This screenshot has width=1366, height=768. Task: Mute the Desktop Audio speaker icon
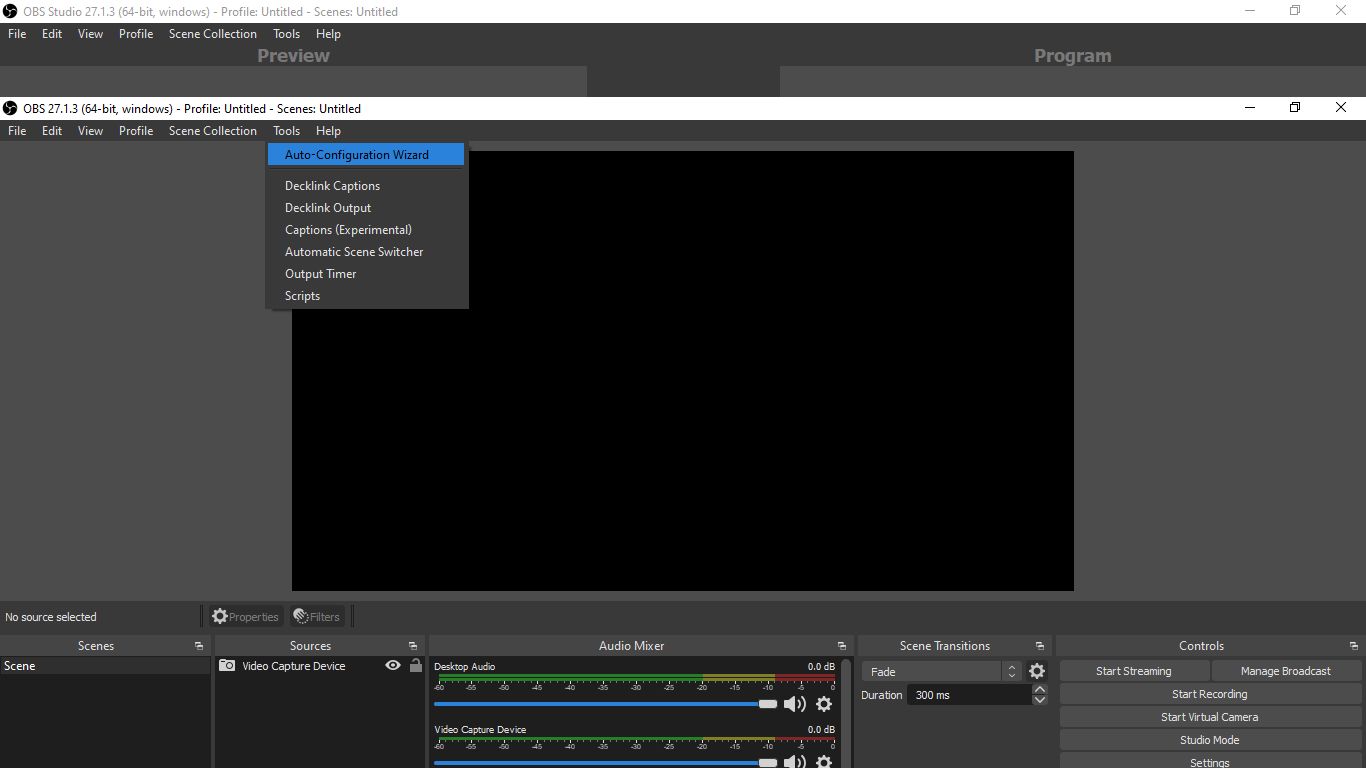tap(795, 704)
